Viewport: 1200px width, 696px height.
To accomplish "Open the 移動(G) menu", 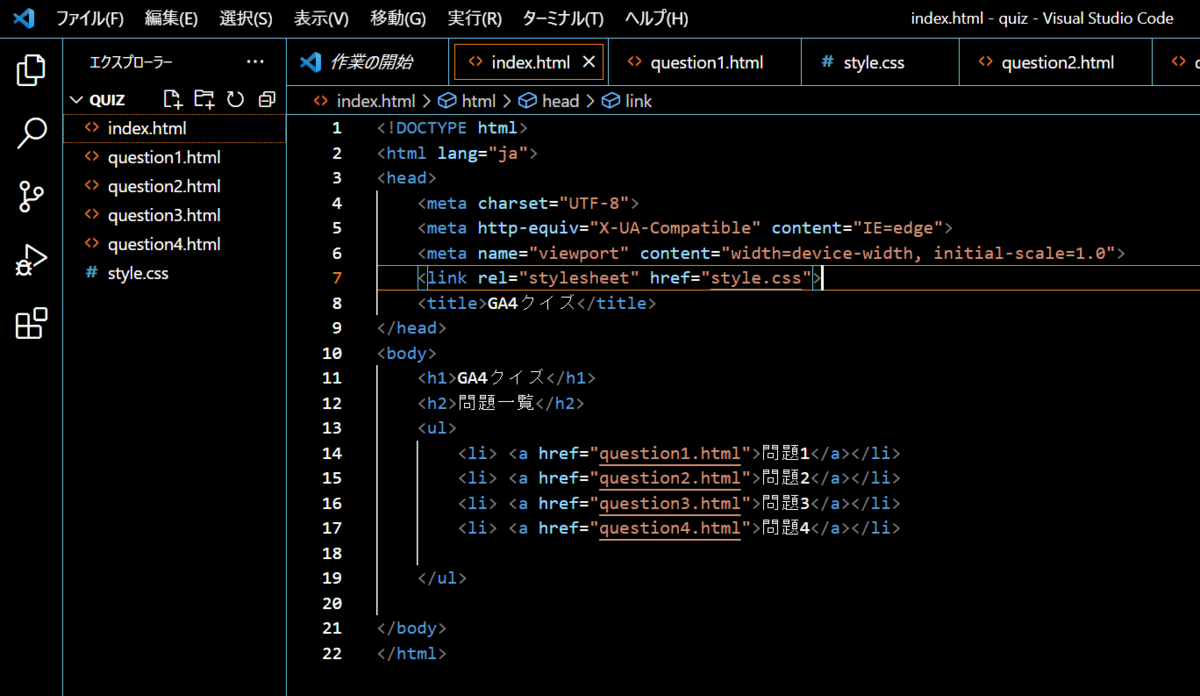I will pos(398,18).
